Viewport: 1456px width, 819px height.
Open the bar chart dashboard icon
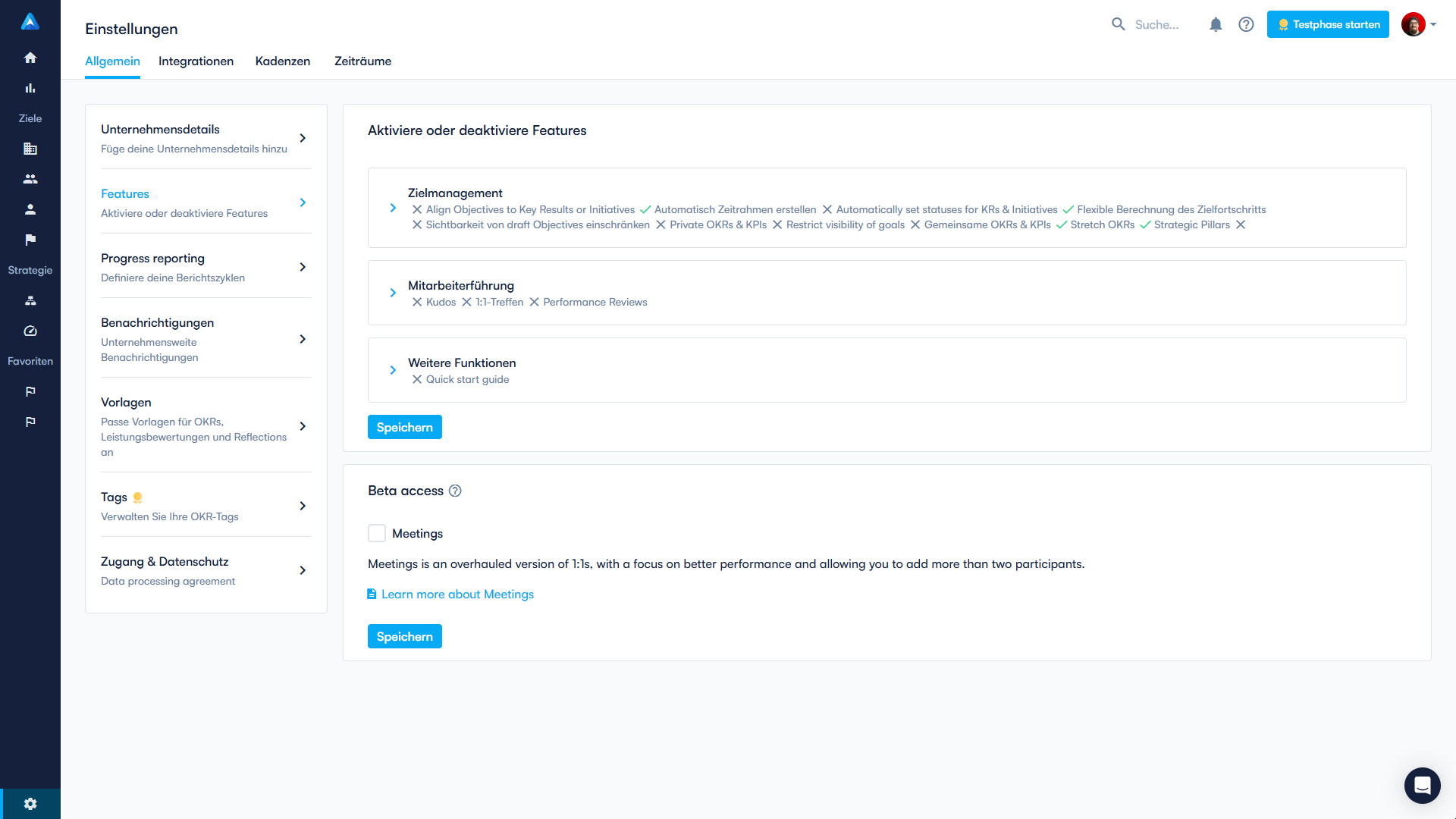point(30,88)
